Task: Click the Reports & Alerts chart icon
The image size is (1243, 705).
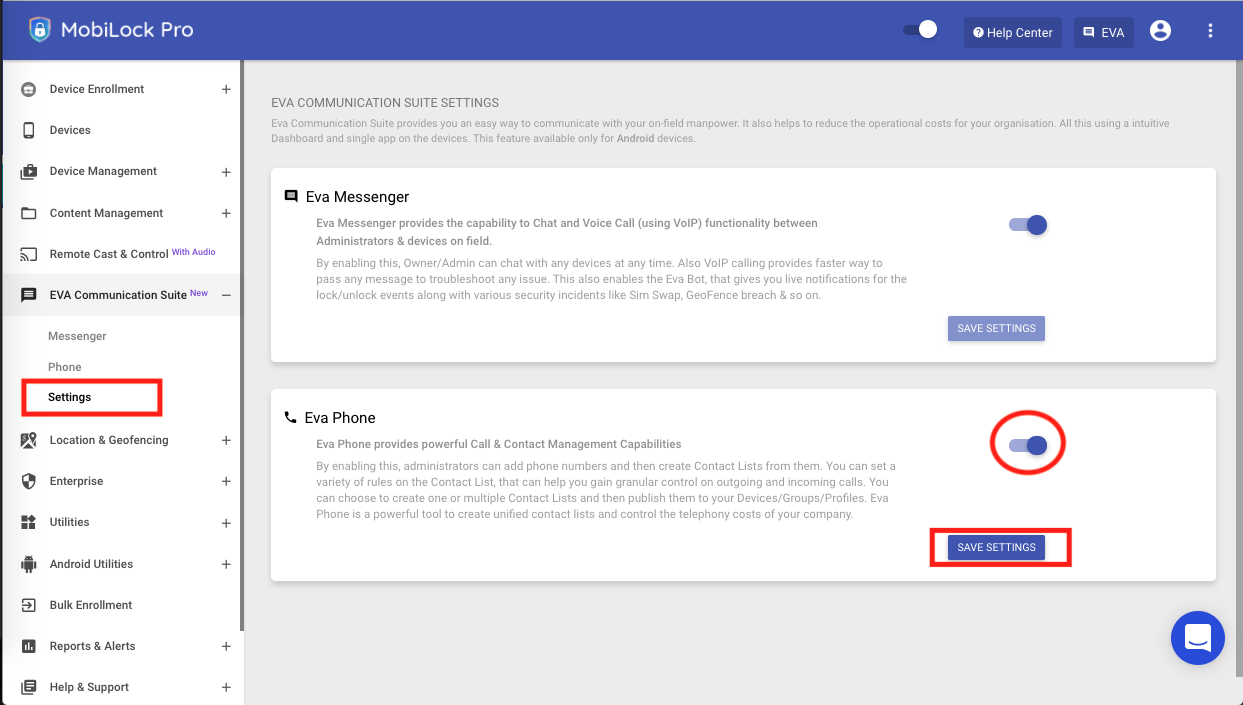Action: (x=29, y=646)
